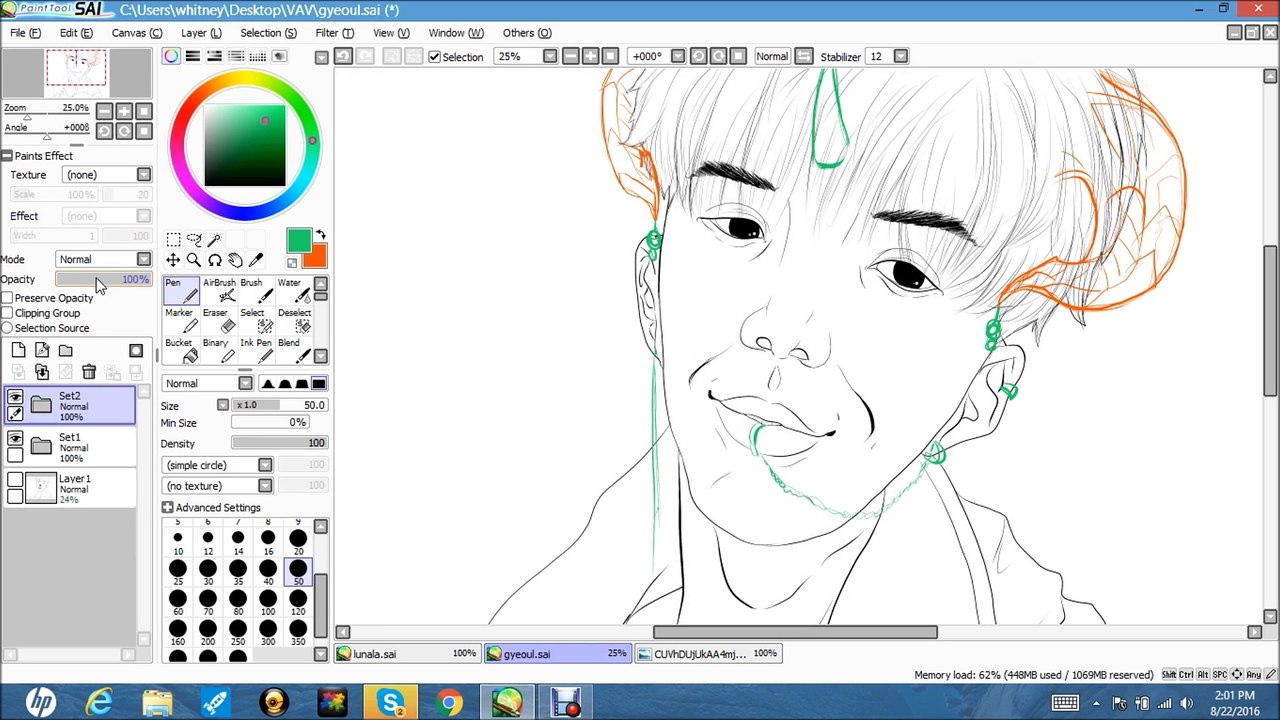Screen dimensions: 1280x720
Task: Zoom out with the navigator minus button
Action: click(x=104, y=112)
